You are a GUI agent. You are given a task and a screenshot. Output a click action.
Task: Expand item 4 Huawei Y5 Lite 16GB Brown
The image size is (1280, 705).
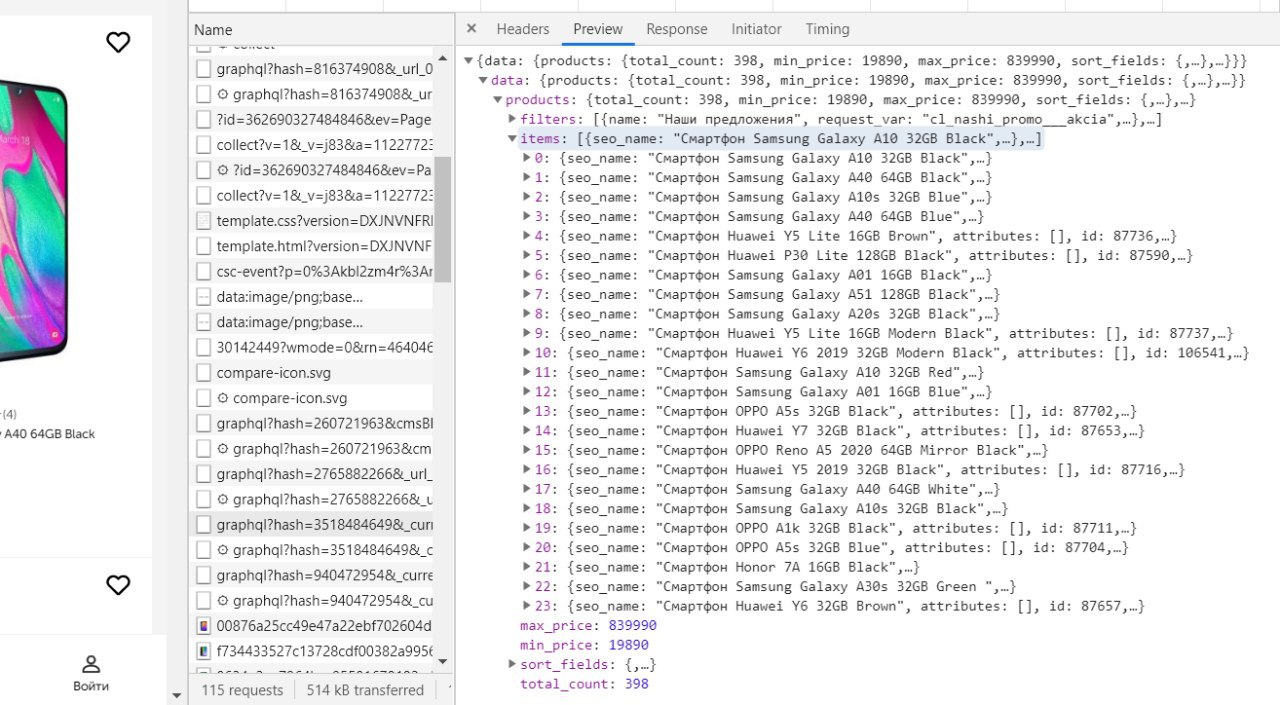[528, 236]
